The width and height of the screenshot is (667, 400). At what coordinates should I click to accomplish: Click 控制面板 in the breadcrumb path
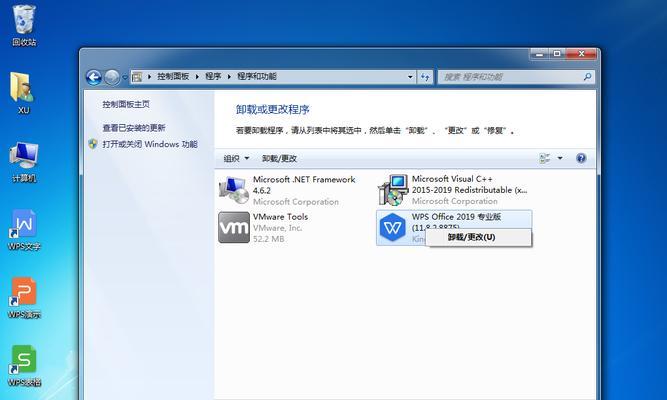[x=173, y=77]
